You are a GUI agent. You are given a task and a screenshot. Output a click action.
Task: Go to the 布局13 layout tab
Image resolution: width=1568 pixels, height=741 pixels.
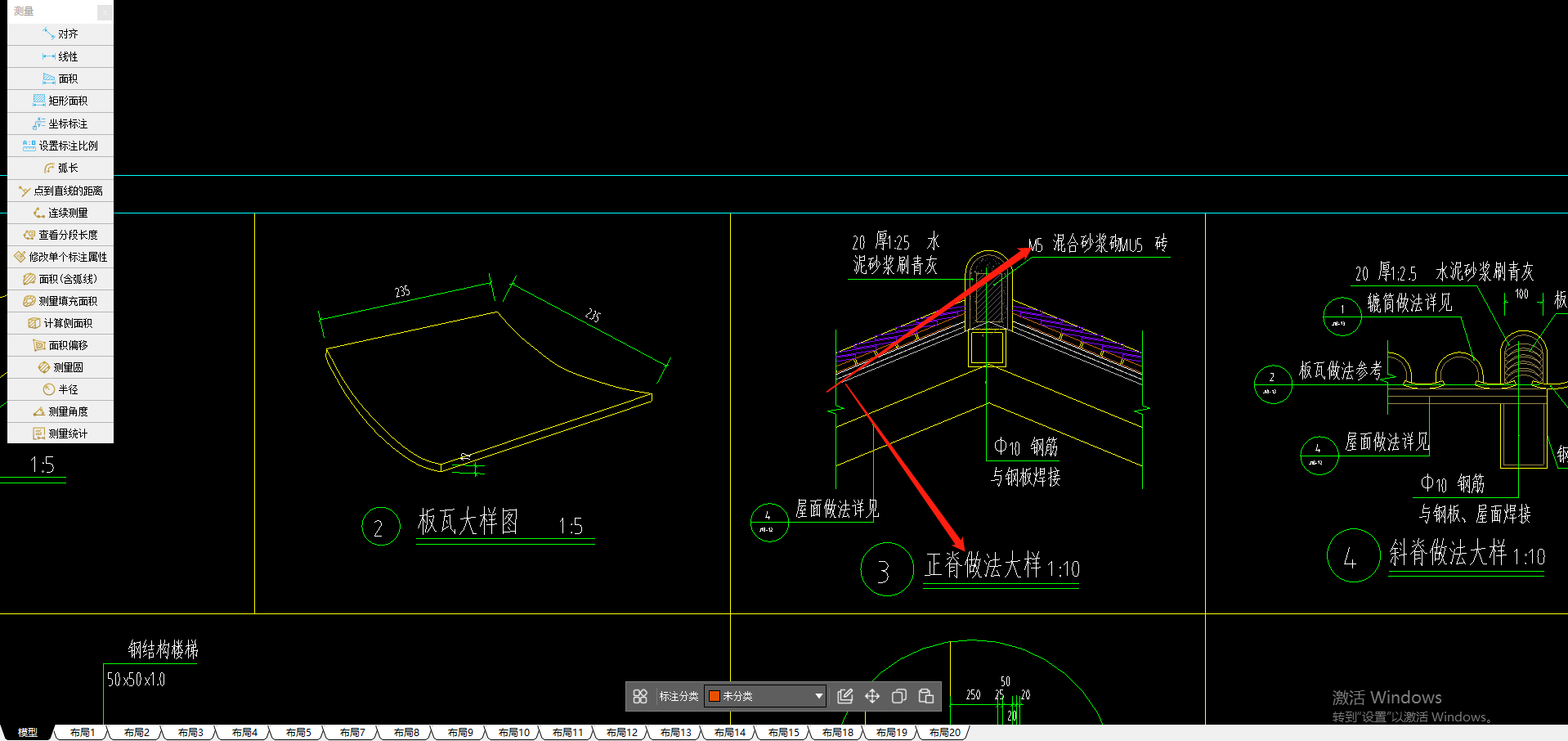pyautogui.click(x=676, y=733)
